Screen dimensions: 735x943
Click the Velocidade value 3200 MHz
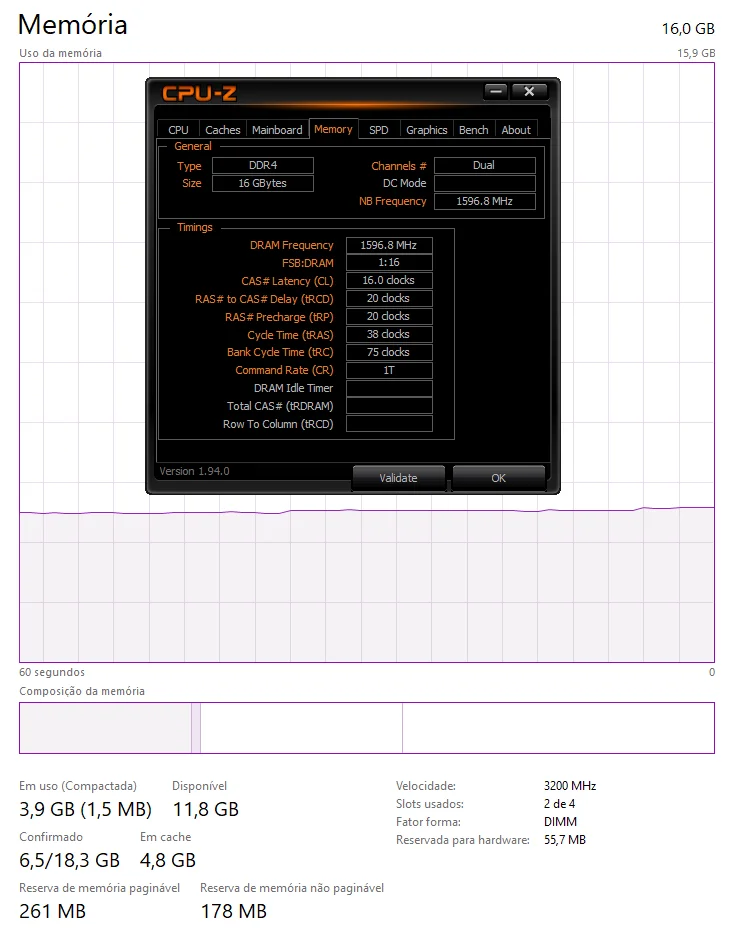coord(570,786)
